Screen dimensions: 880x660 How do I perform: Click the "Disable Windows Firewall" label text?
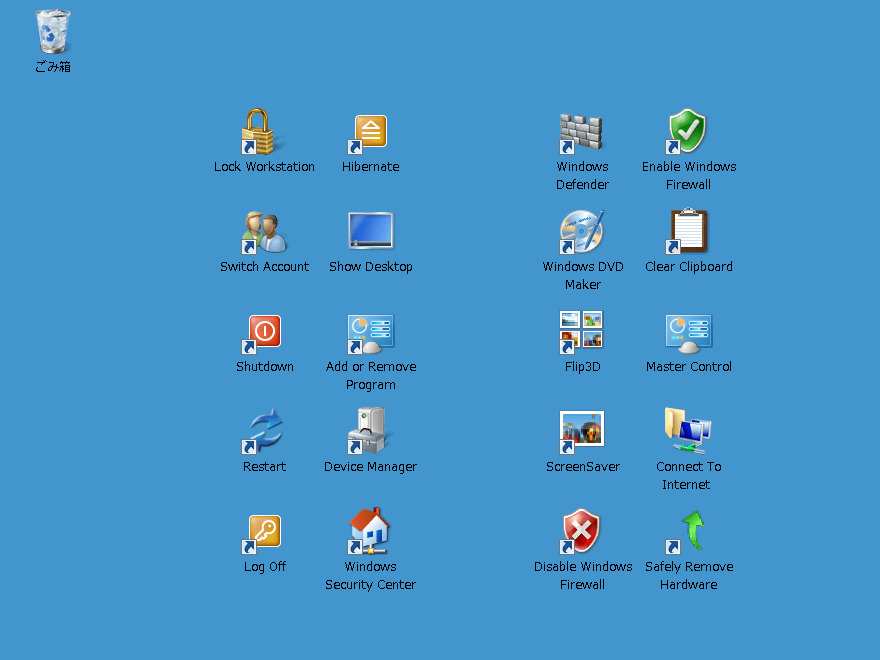(x=583, y=575)
